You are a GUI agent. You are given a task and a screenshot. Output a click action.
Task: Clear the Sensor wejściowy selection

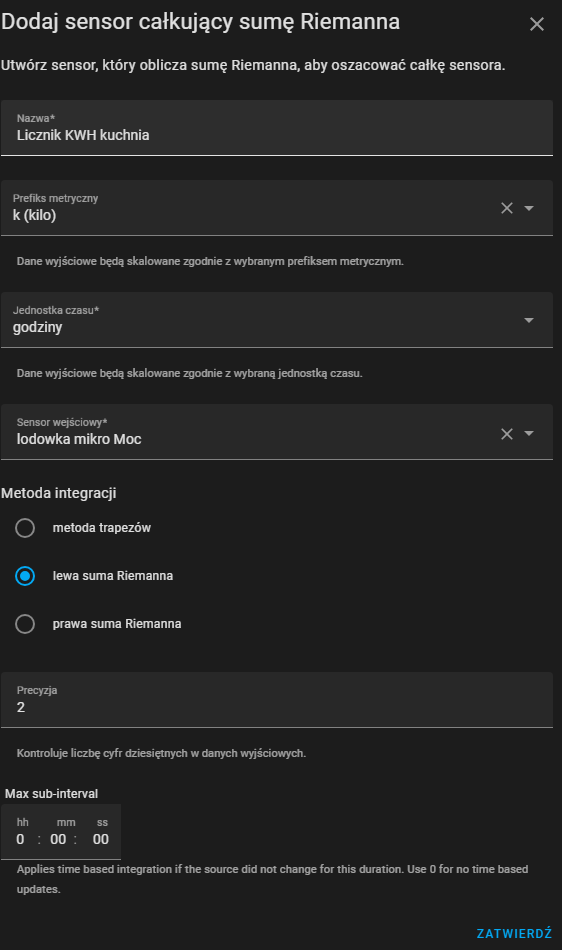coord(507,434)
